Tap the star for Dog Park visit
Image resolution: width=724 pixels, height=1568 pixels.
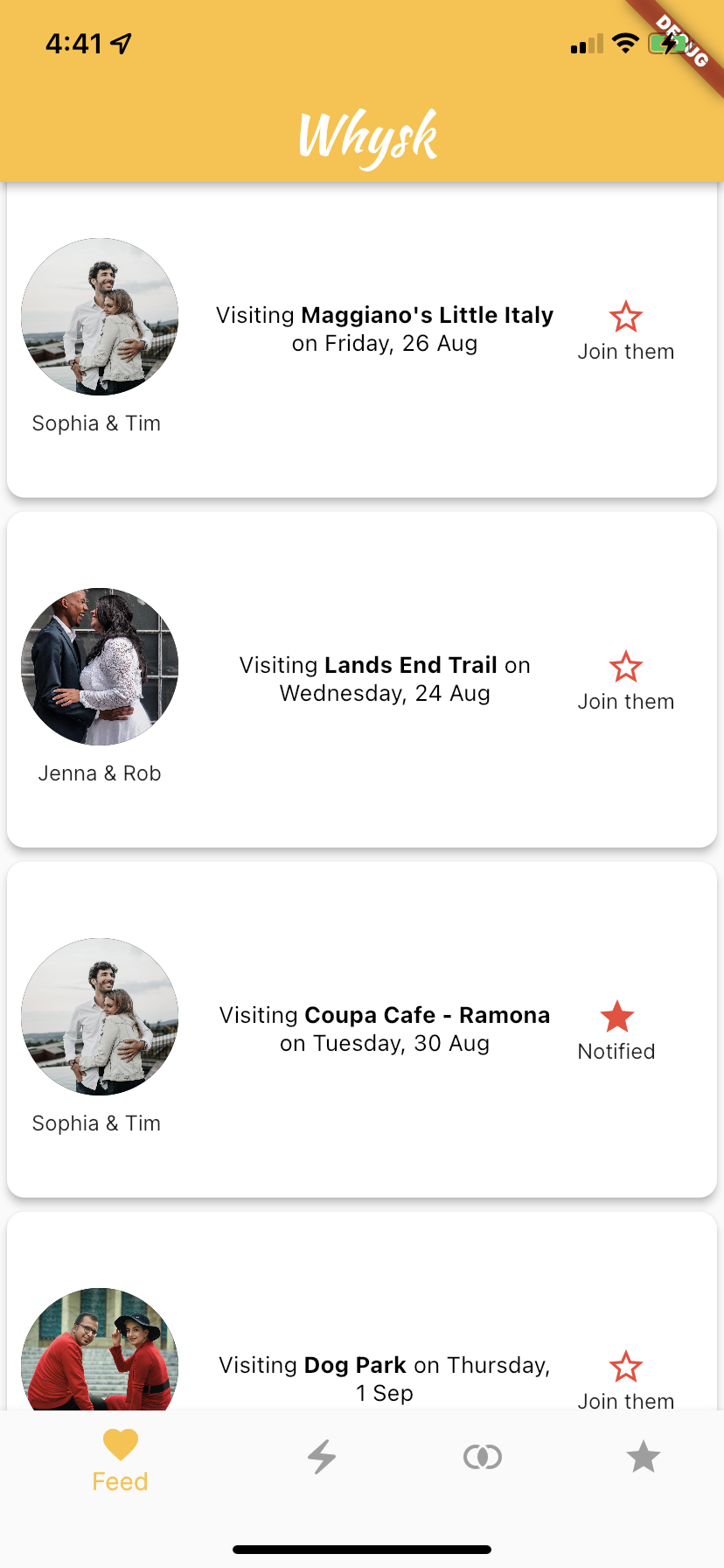click(x=626, y=1367)
